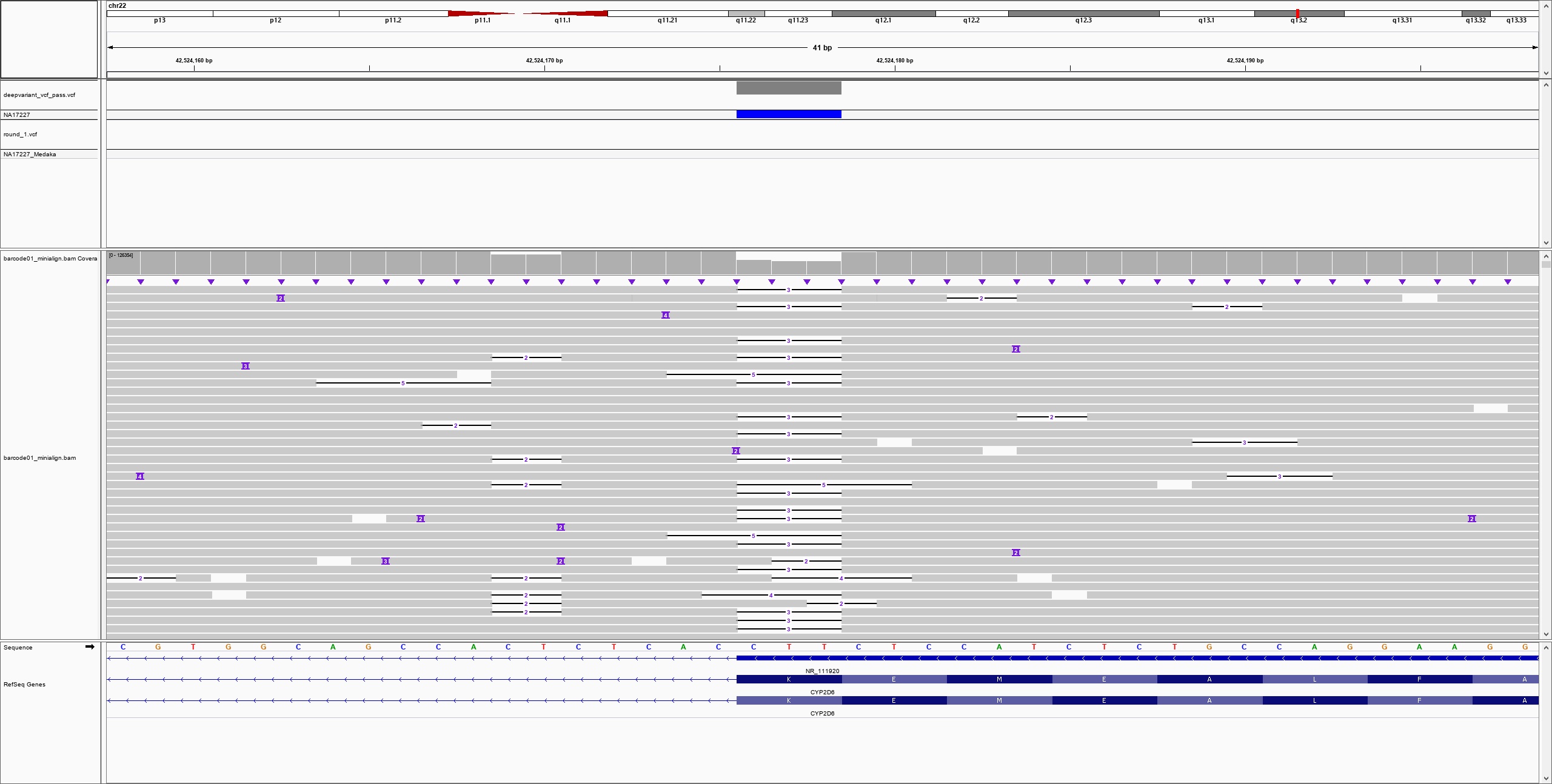Screen dimensions: 1552x784
Task: Expand the NA17227_Medaka track
Action: click(31, 154)
